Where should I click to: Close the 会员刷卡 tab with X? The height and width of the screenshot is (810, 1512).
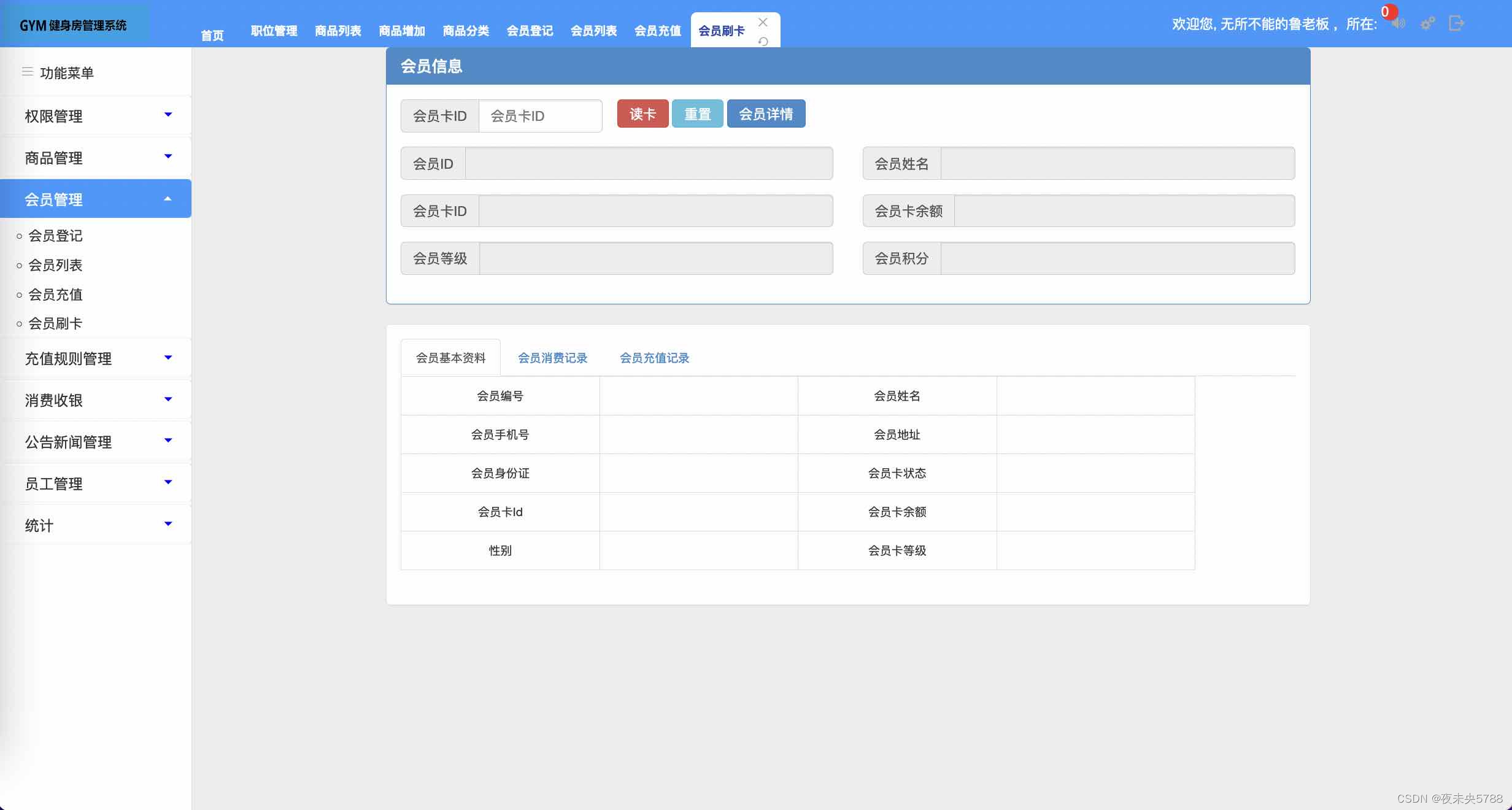(x=763, y=22)
